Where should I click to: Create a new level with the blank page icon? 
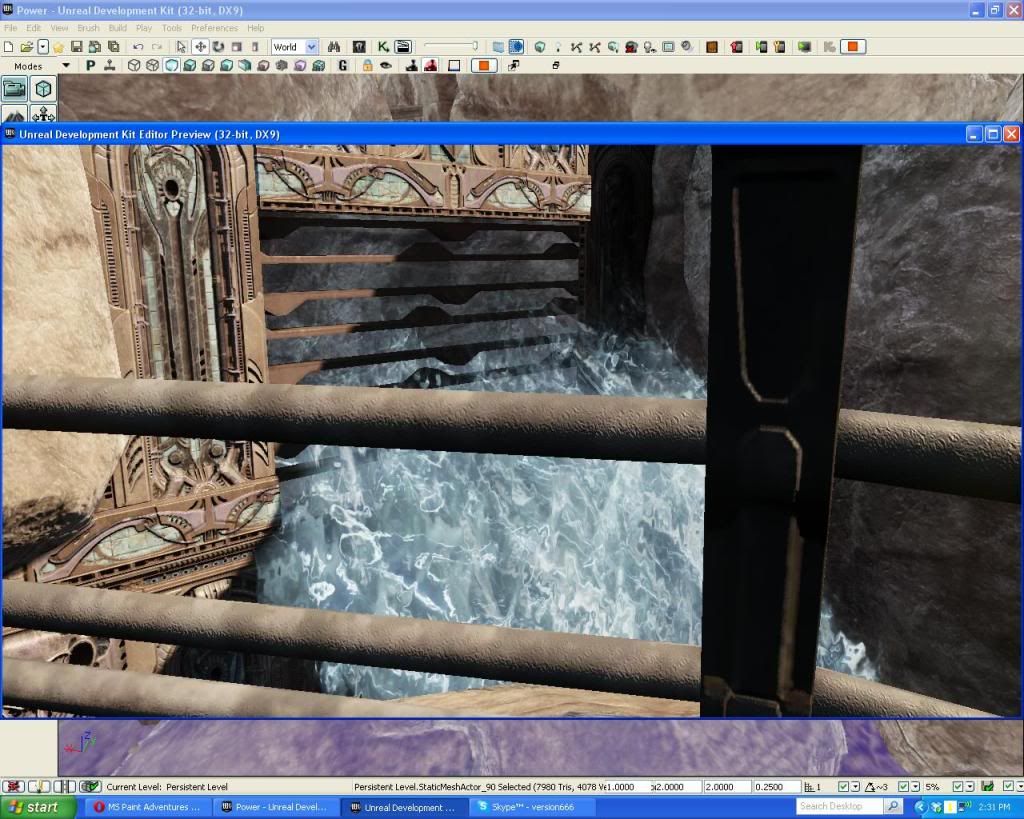8,47
